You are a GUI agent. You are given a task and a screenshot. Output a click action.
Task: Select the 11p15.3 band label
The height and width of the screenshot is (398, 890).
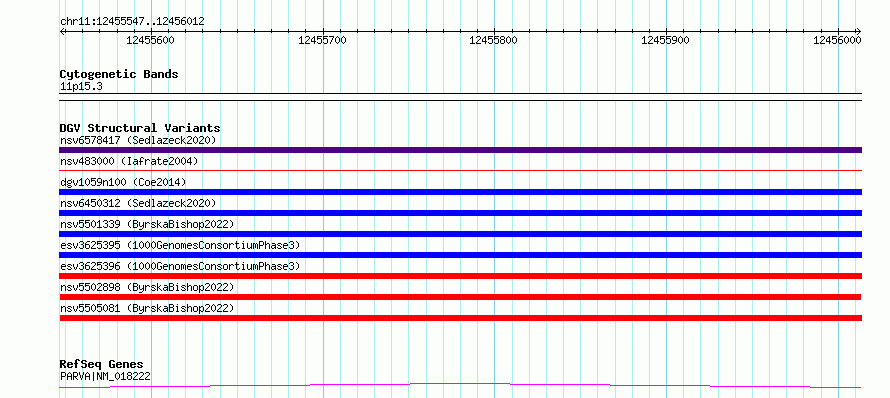(x=81, y=87)
